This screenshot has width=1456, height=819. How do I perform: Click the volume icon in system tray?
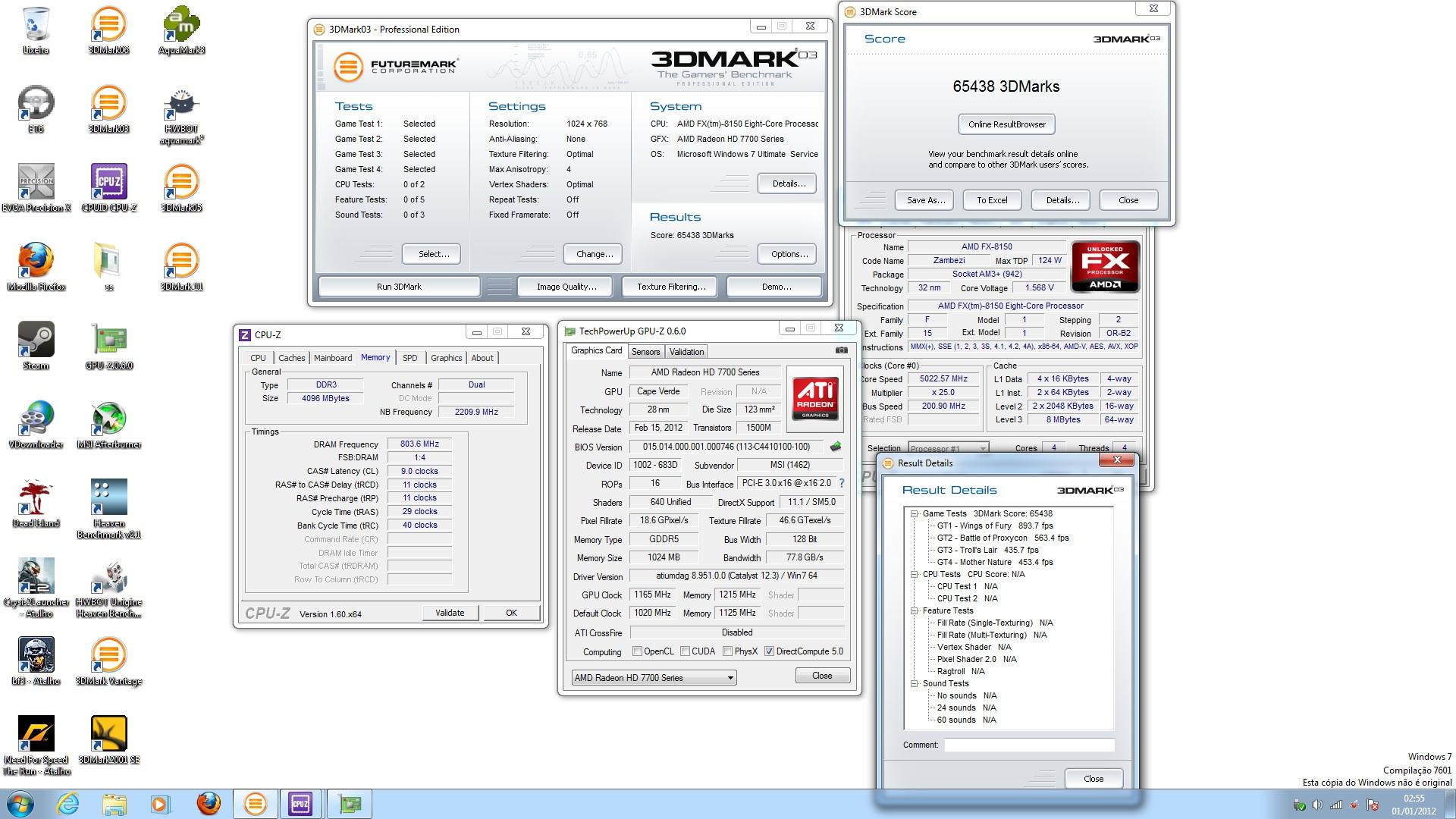click(x=1316, y=805)
